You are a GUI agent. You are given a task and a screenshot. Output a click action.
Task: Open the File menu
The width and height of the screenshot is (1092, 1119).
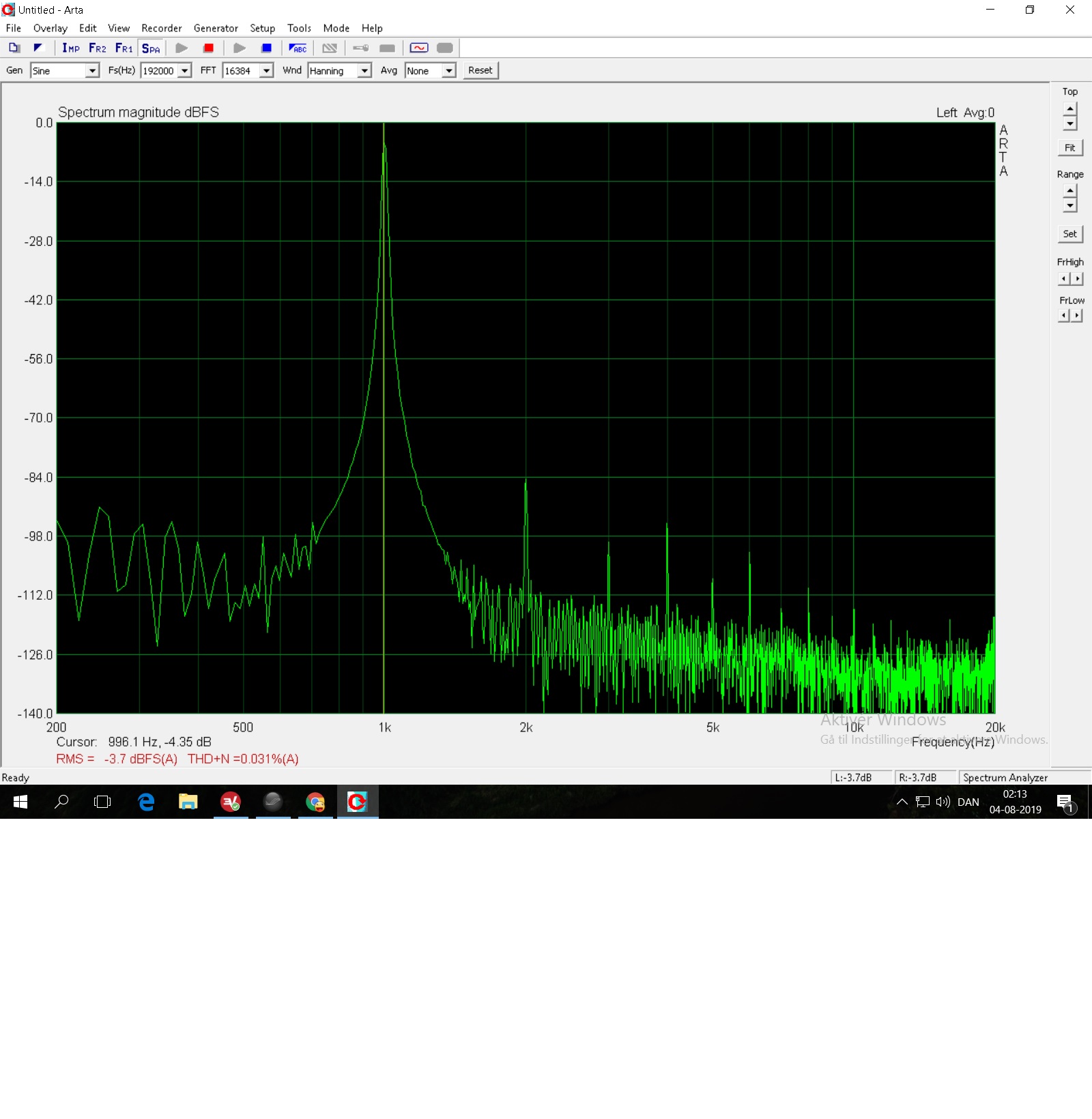tap(14, 28)
